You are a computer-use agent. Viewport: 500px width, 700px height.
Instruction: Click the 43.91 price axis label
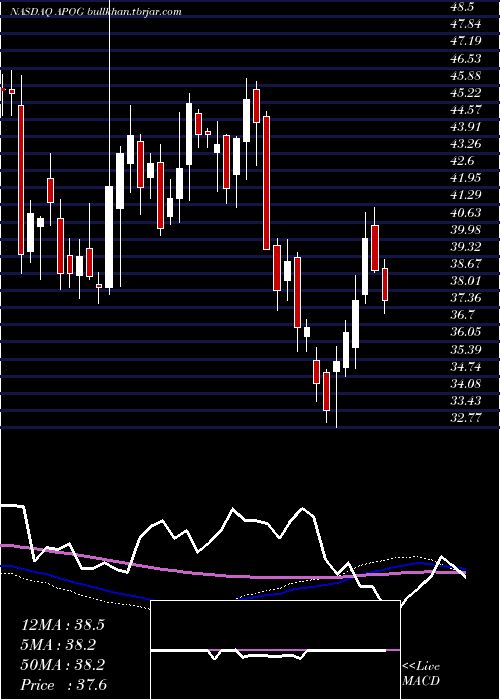[467, 127]
